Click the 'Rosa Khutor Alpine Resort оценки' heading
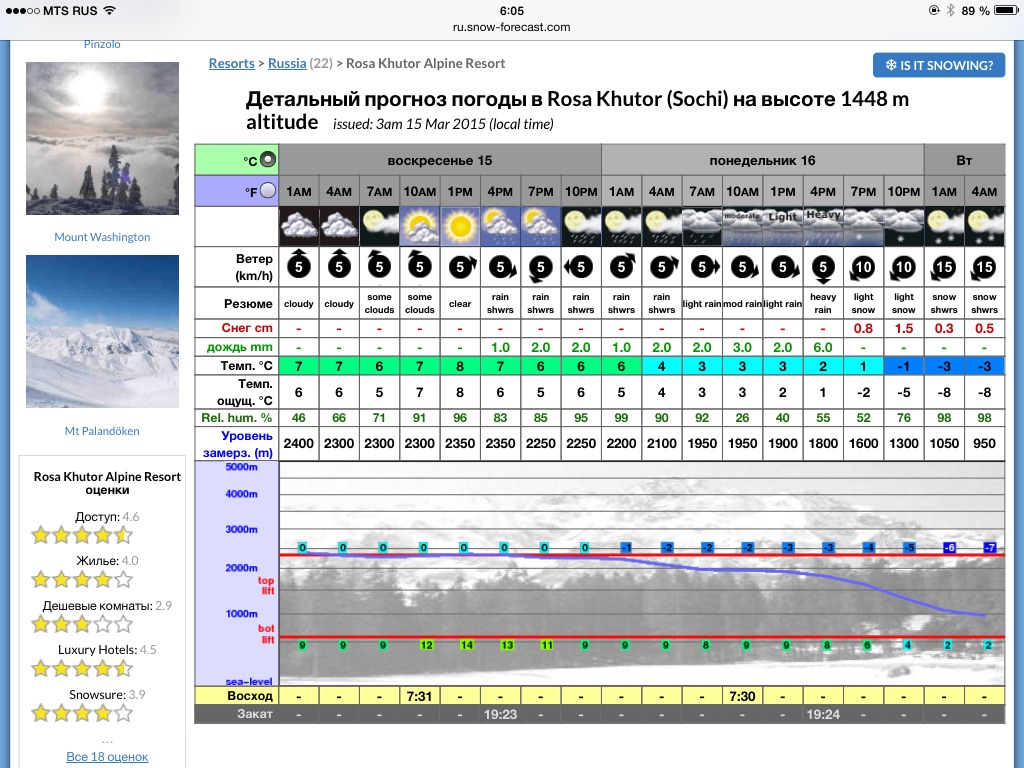This screenshot has width=1024, height=768. click(107, 483)
